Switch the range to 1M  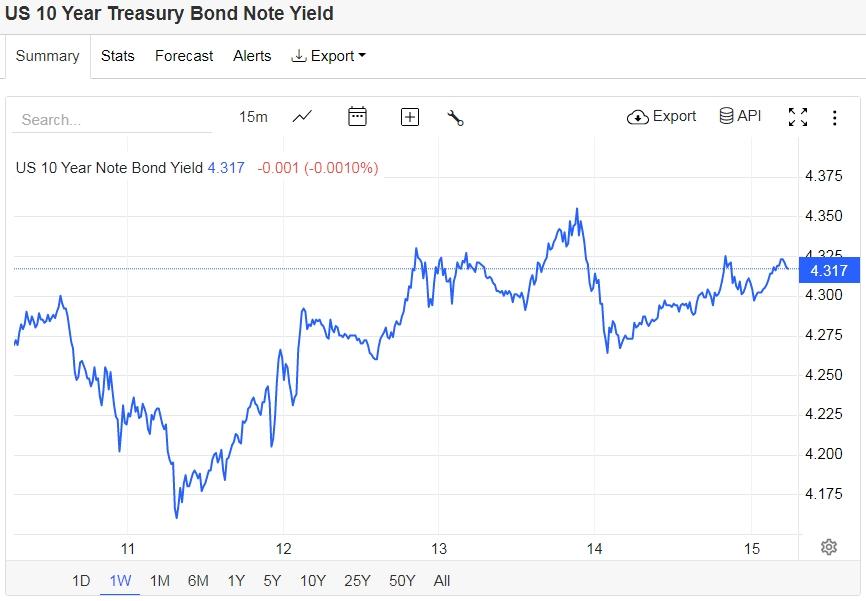pos(159,580)
